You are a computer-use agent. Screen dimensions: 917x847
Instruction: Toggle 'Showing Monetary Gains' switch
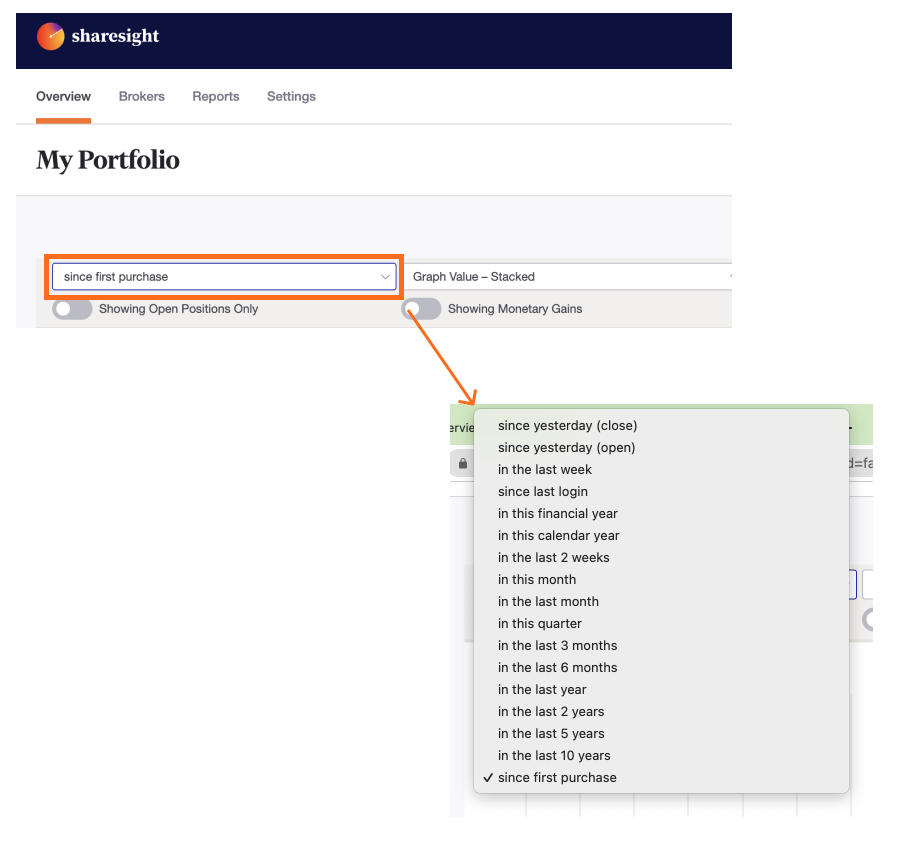click(421, 309)
